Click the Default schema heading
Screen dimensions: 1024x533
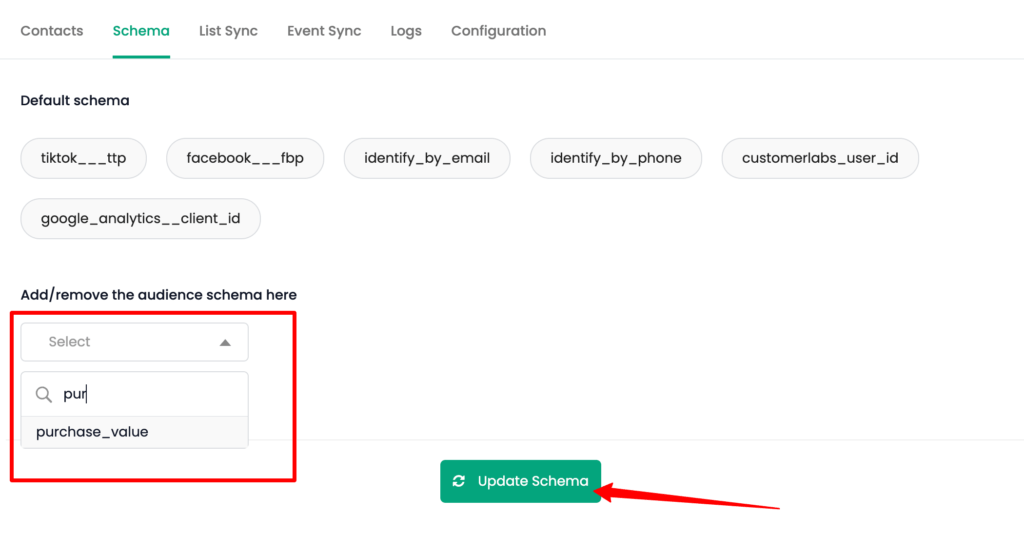click(x=75, y=101)
